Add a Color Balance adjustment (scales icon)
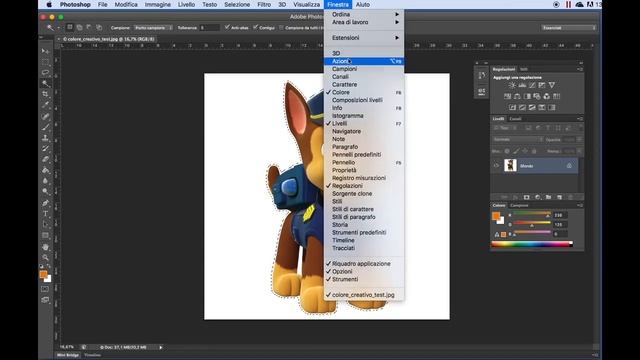This screenshot has width=640, height=360. (x=517, y=96)
